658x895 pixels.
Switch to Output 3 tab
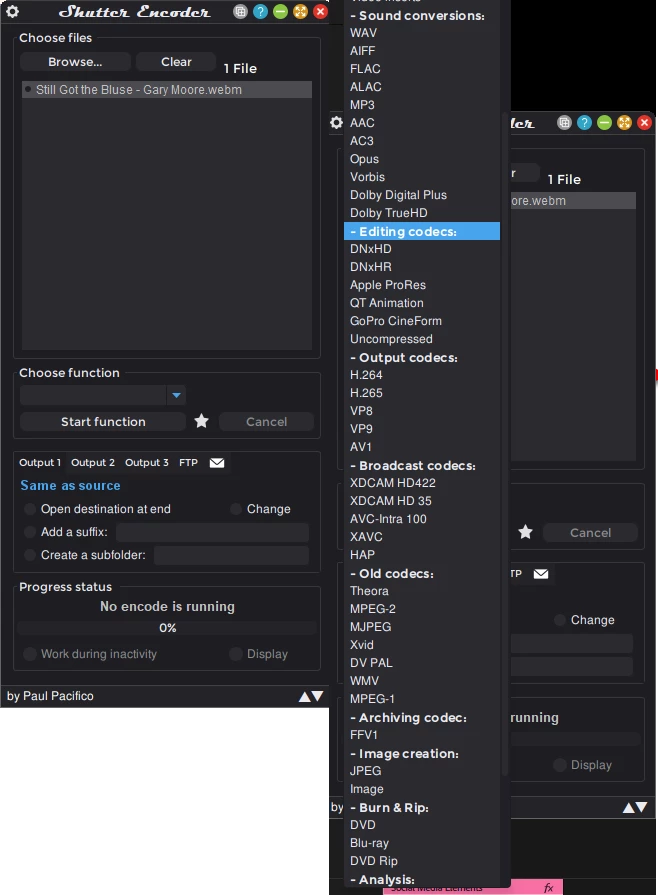coord(147,462)
